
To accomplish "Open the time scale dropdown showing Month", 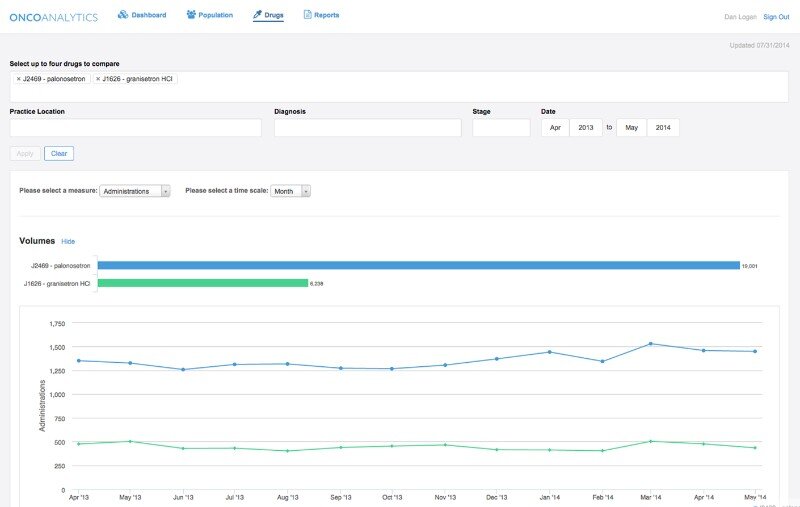I will coord(291,191).
